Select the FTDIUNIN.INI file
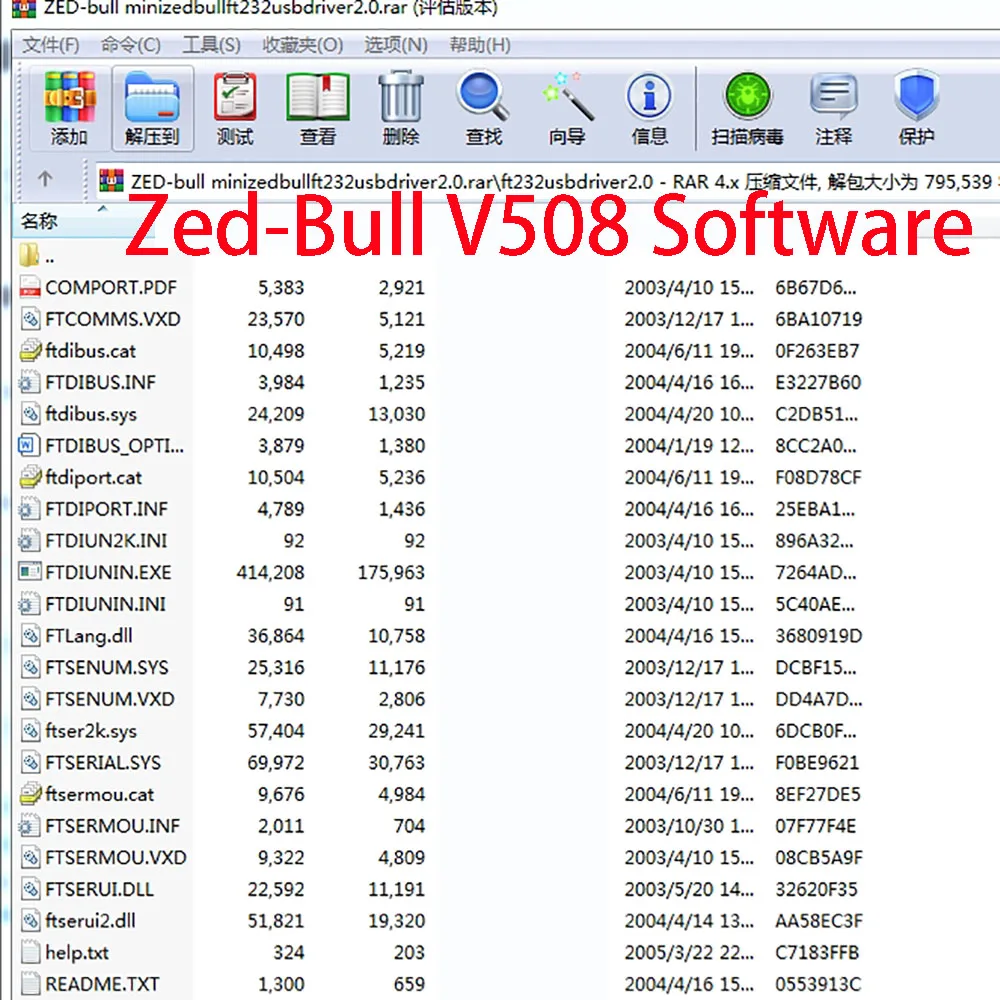This screenshot has width=1000, height=1000. tap(105, 604)
